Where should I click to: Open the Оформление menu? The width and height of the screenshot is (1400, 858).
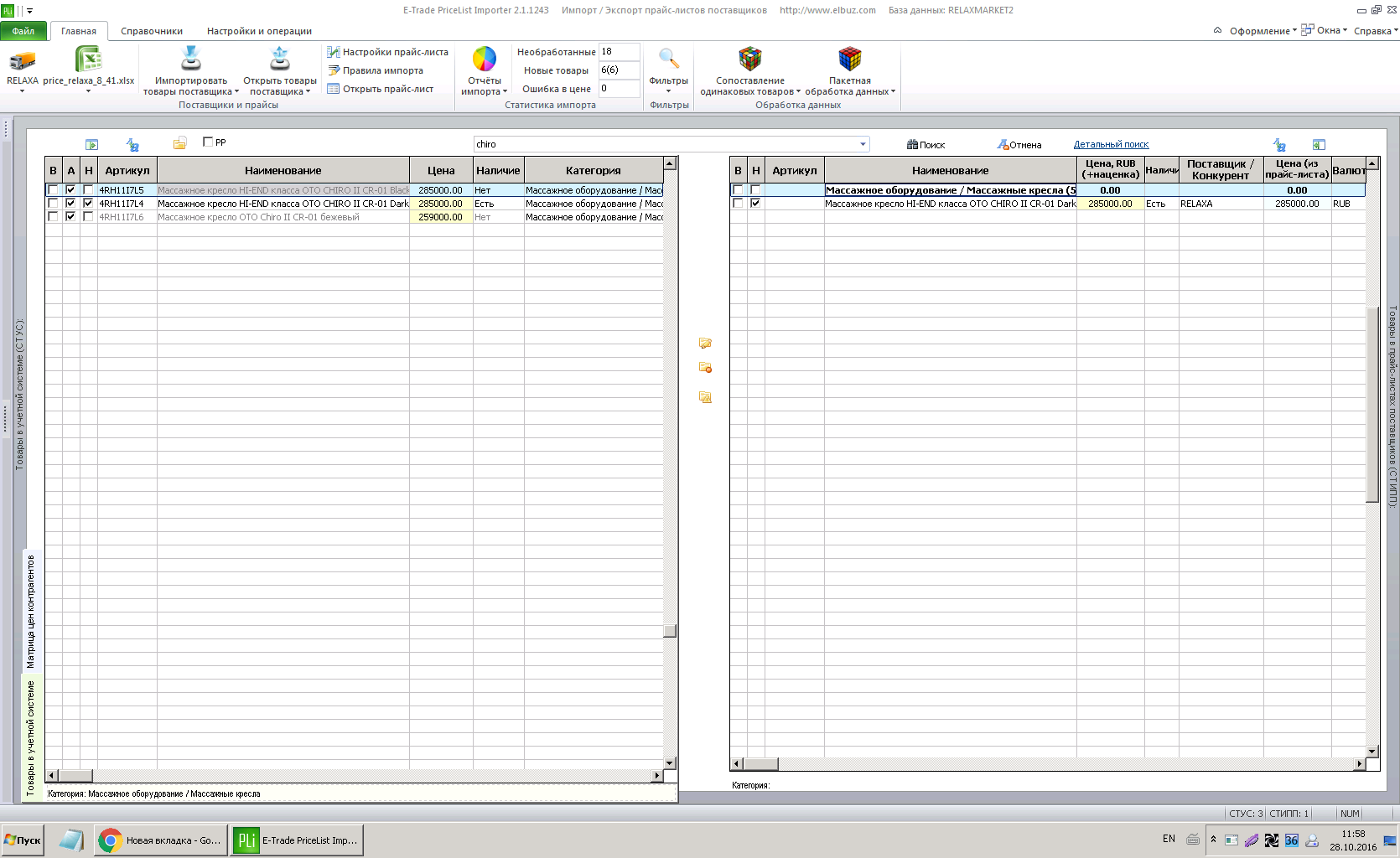(x=1263, y=31)
